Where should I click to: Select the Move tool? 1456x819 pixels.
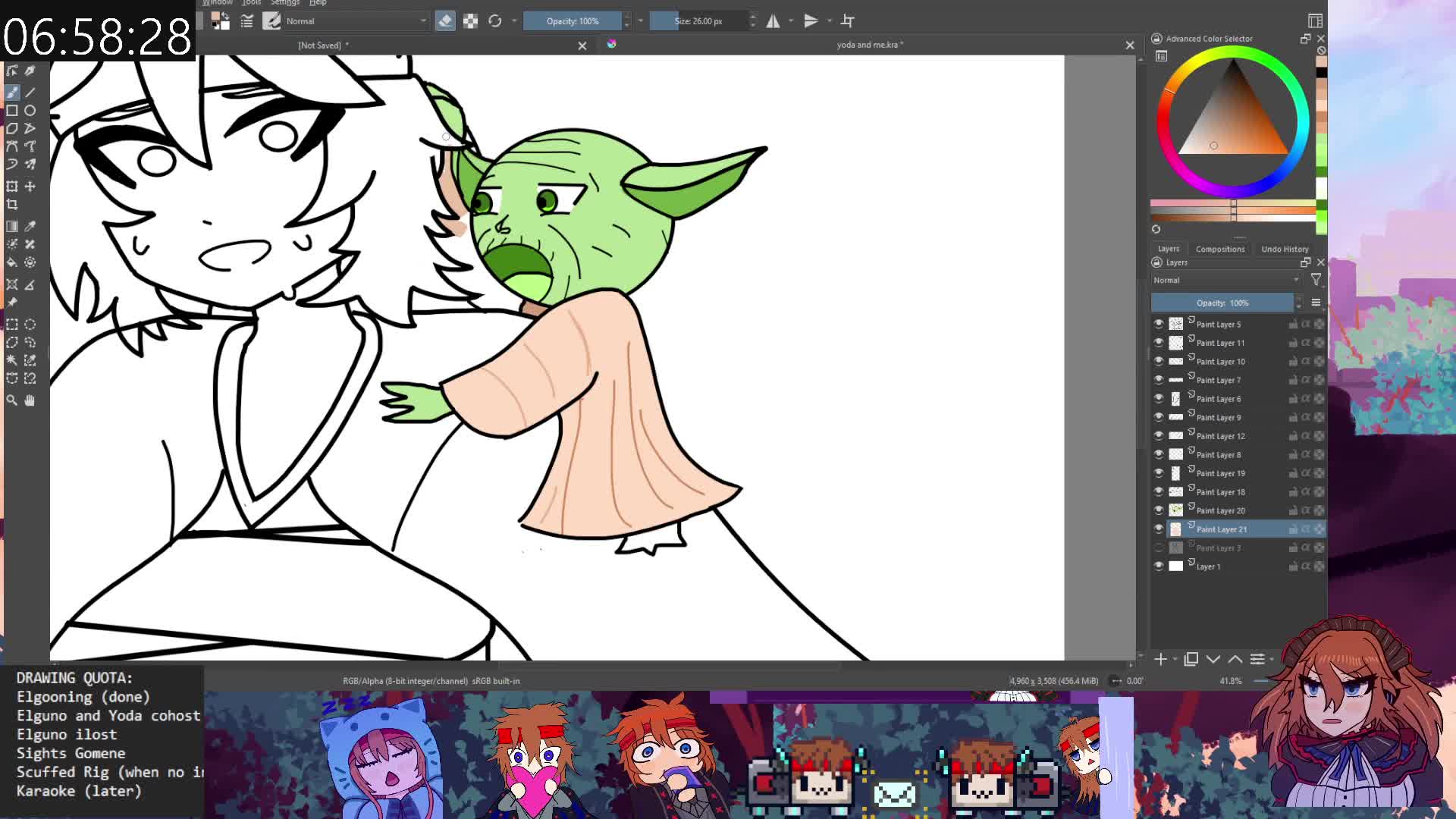pos(30,186)
